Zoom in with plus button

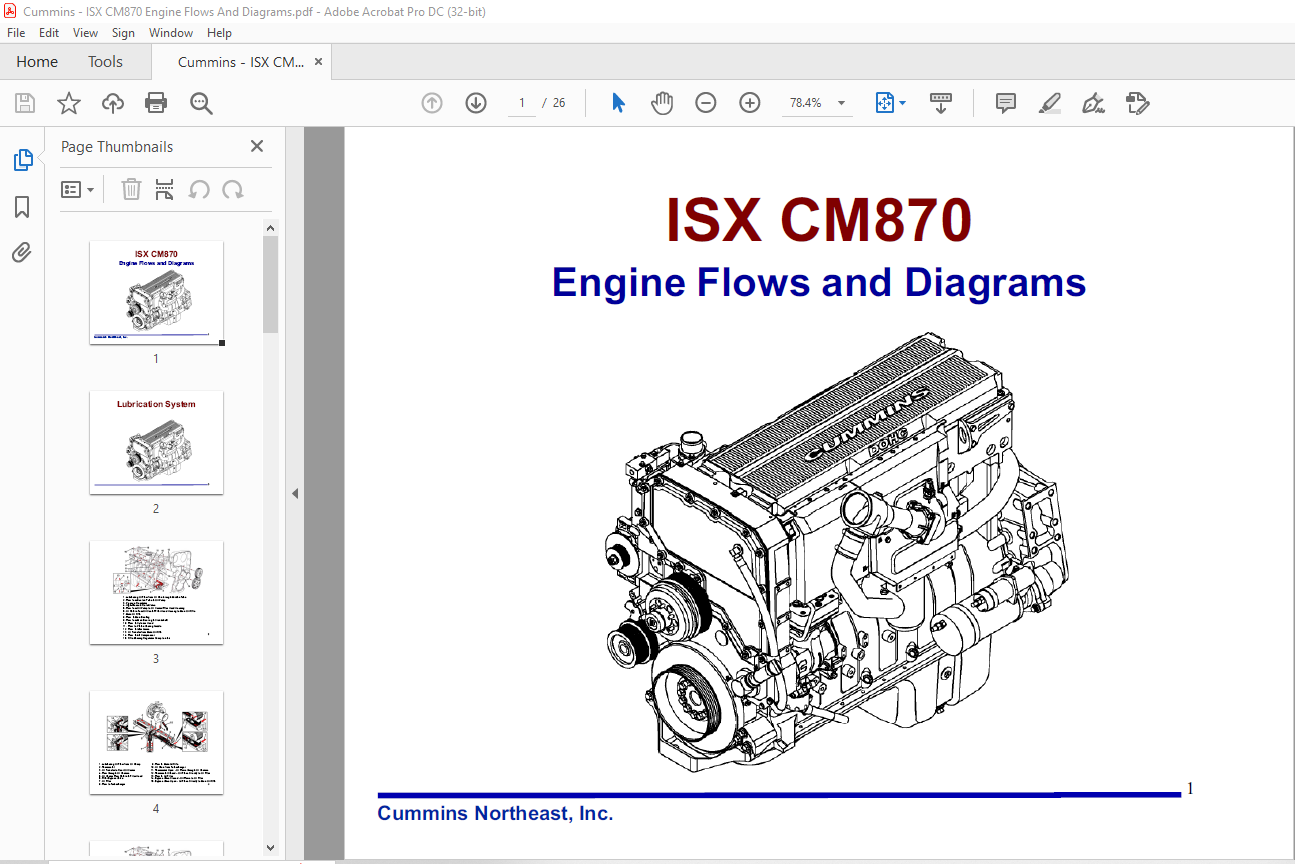pos(750,103)
